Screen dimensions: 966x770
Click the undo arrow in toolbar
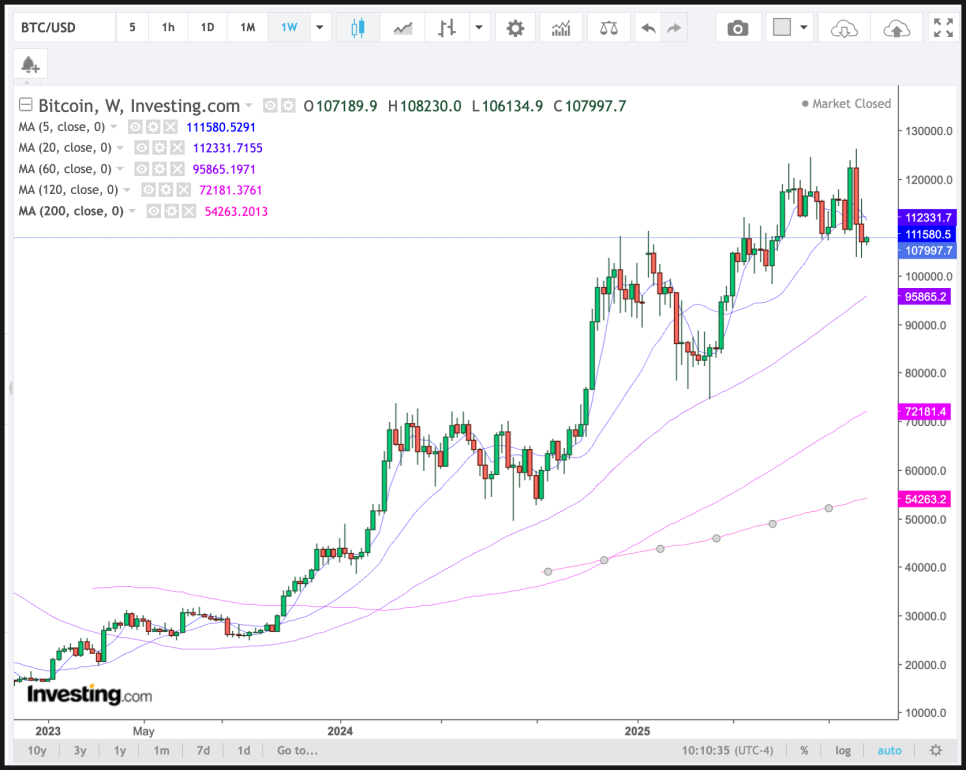click(x=649, y=28)
